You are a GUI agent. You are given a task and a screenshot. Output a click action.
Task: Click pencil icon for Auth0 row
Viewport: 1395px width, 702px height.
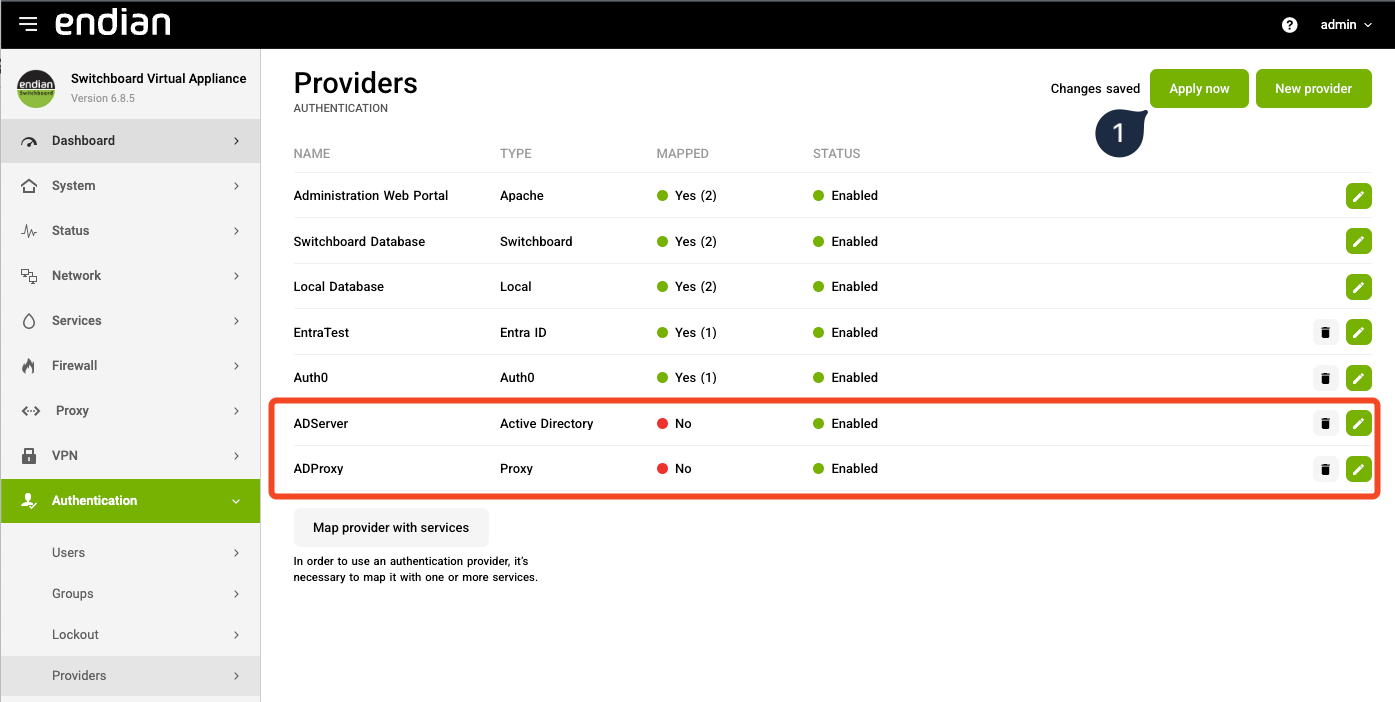click(x=1358, y=378)
